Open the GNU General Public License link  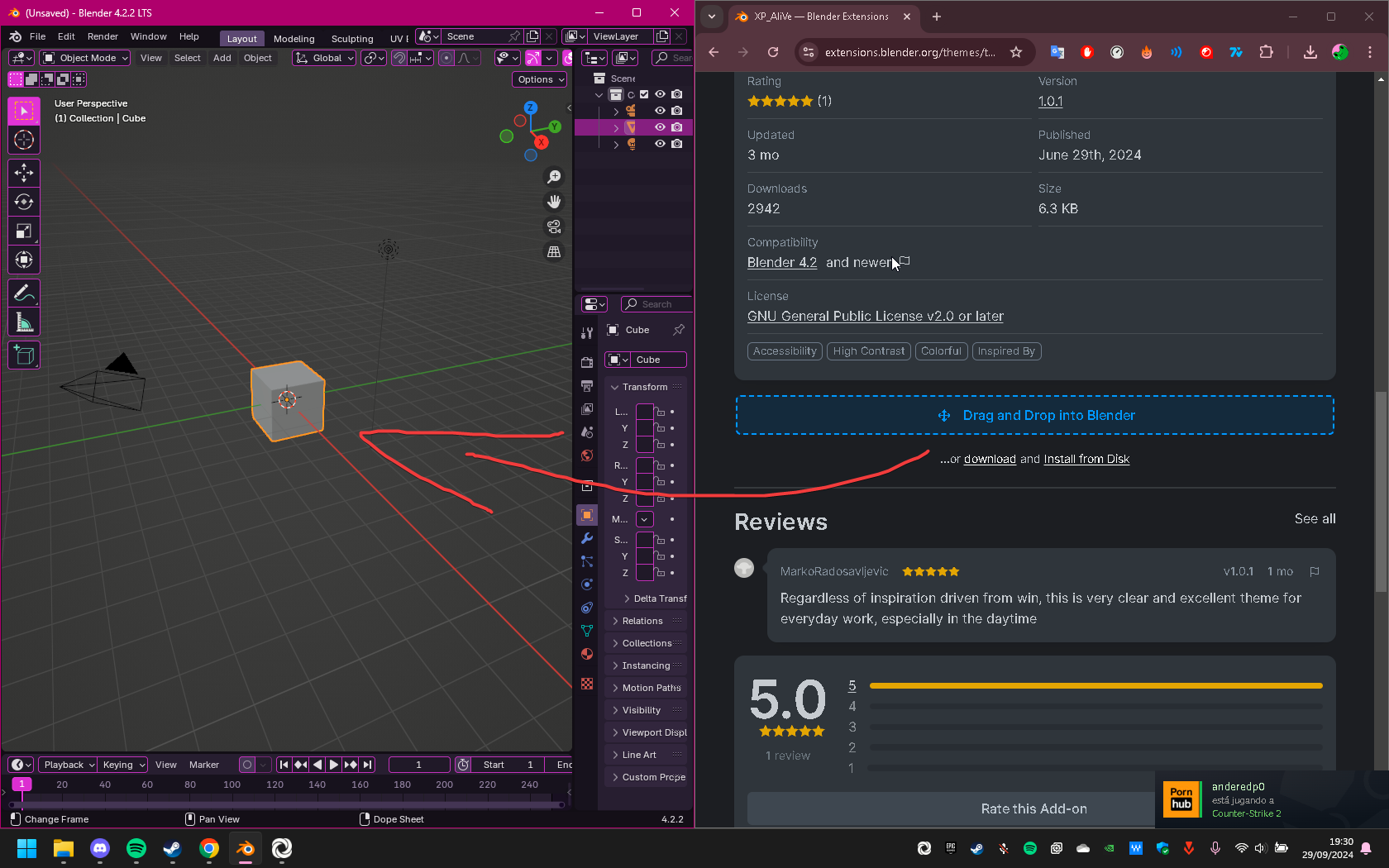coord(876,316)
